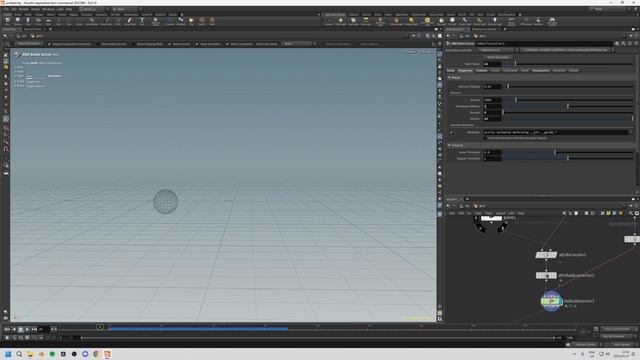Viewport: 640px width, 360px height.
Task: Click the attribadjustvector1 node
Action: coord(546,276)
